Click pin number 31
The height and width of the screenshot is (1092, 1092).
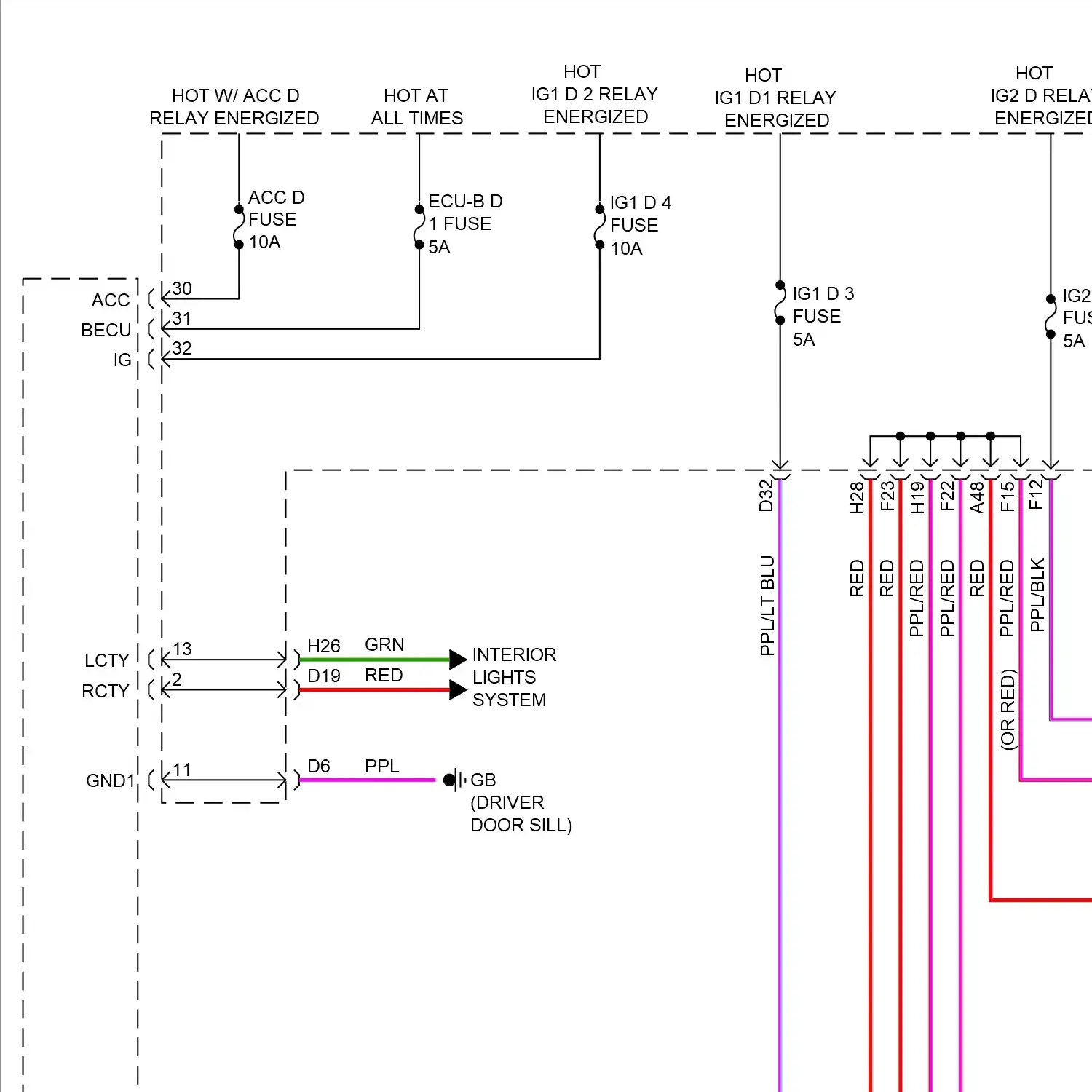(182, 319)
